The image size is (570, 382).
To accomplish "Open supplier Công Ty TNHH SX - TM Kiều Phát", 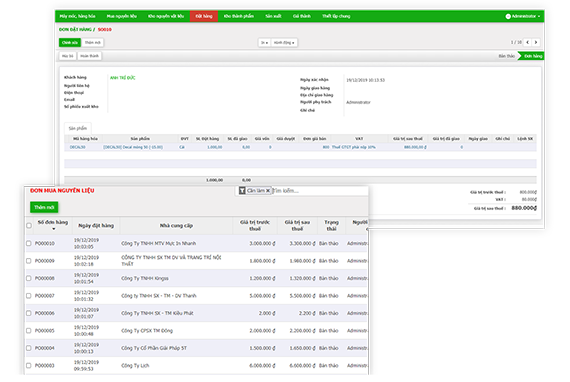I will click(x=157, y=313).
